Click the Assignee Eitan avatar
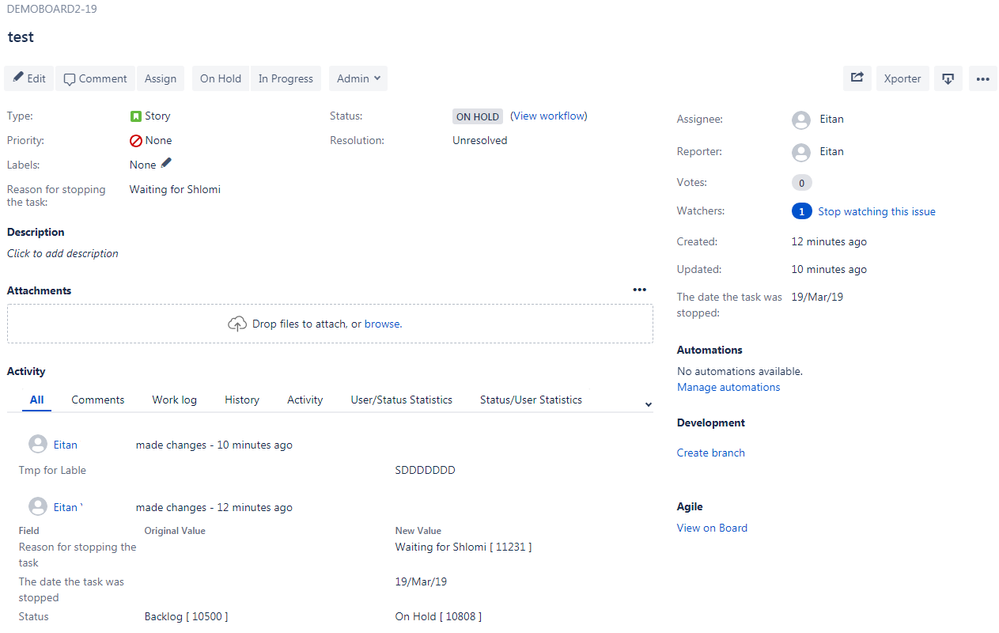999x633 pixels. pos(801,120)
